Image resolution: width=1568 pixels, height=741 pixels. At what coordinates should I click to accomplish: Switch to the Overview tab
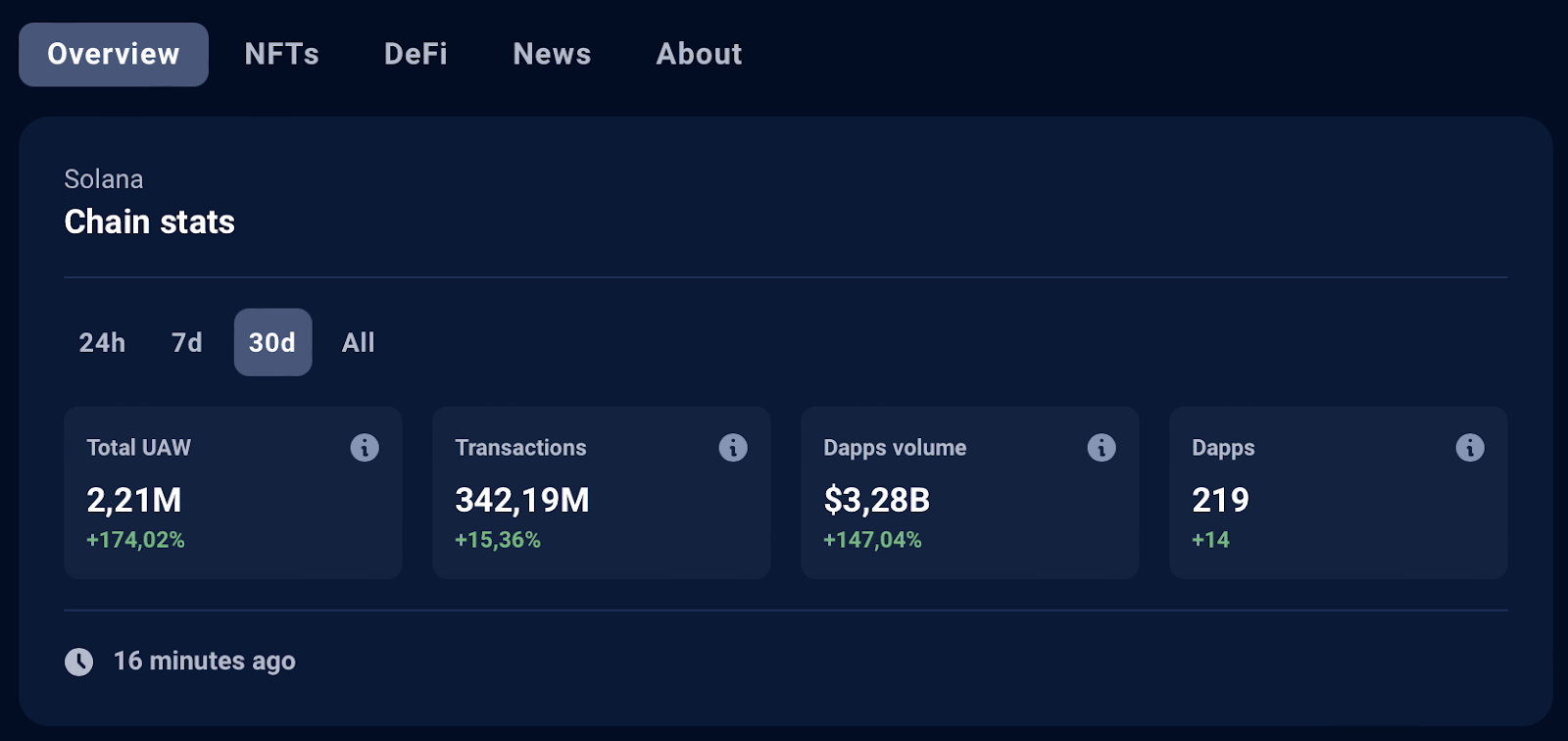pos(114,54)
